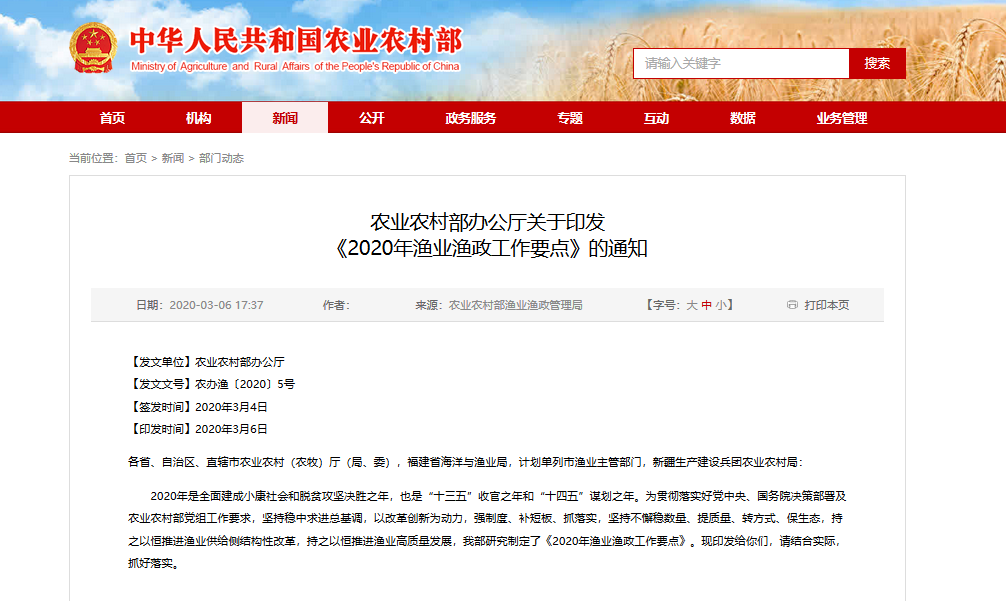Click 互动 in the red navigation bar
The image size is (1006, 601).
[656, 118]
